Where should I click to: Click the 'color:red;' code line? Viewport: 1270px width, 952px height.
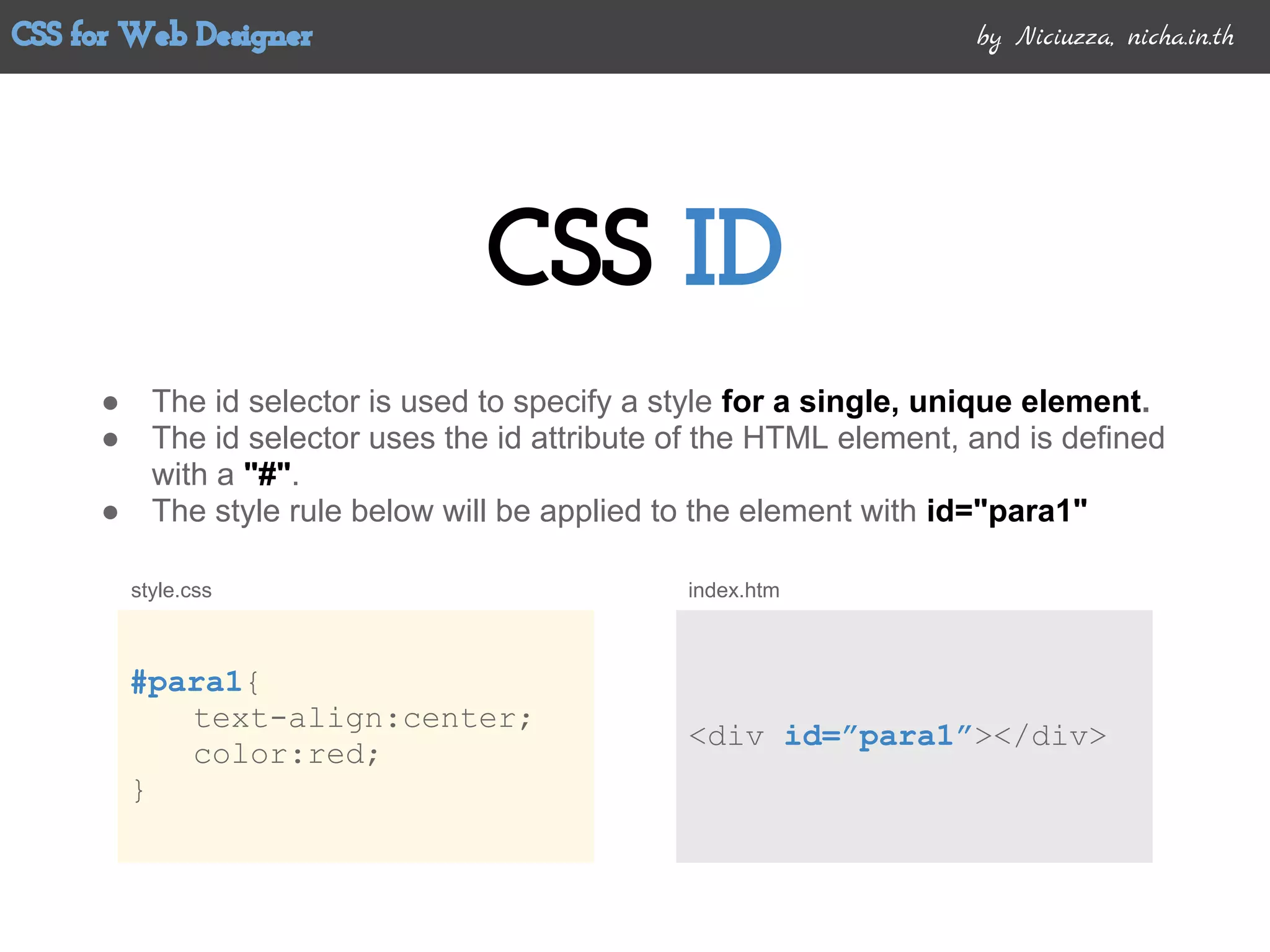click(x=286, y=754)
